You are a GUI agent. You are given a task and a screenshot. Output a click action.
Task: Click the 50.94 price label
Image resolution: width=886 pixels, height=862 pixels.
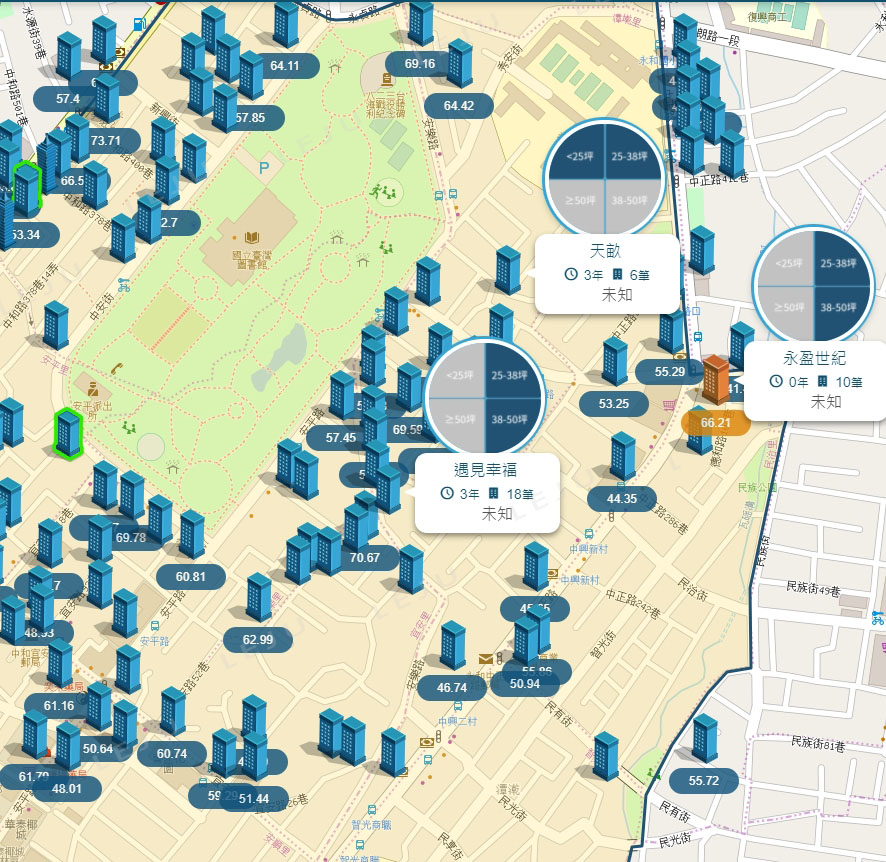pos(525,684)
